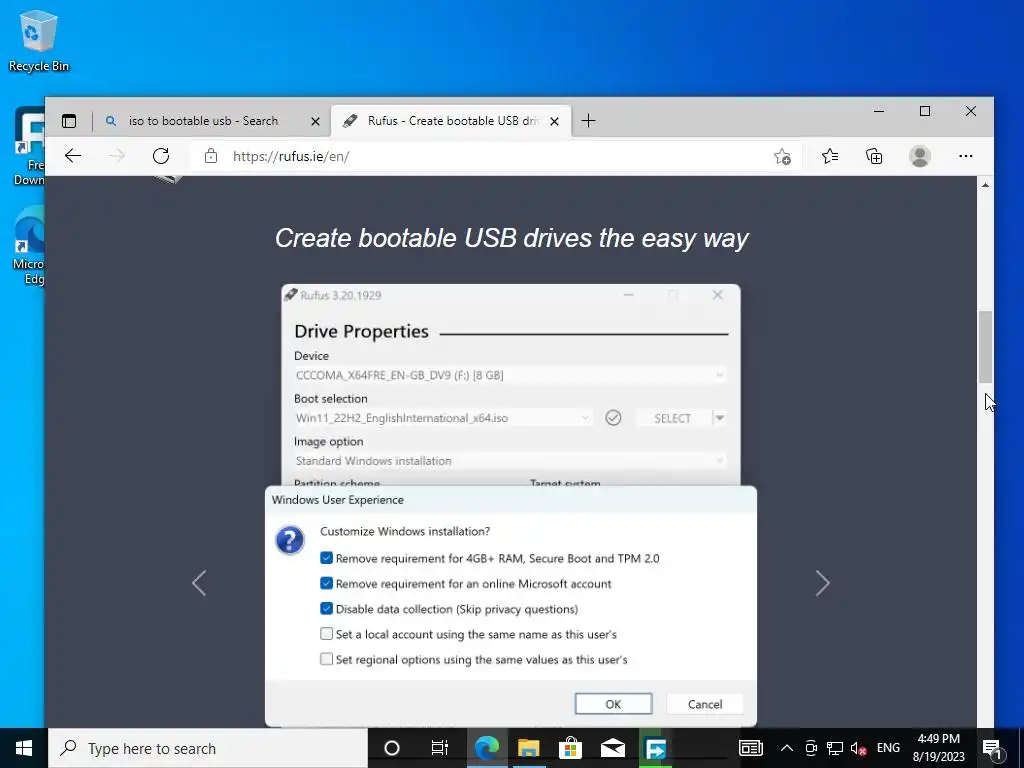Click the taskbar search box
Image resolution: width=1024 pixels, height=768 pixels.
tap(208, 748)
